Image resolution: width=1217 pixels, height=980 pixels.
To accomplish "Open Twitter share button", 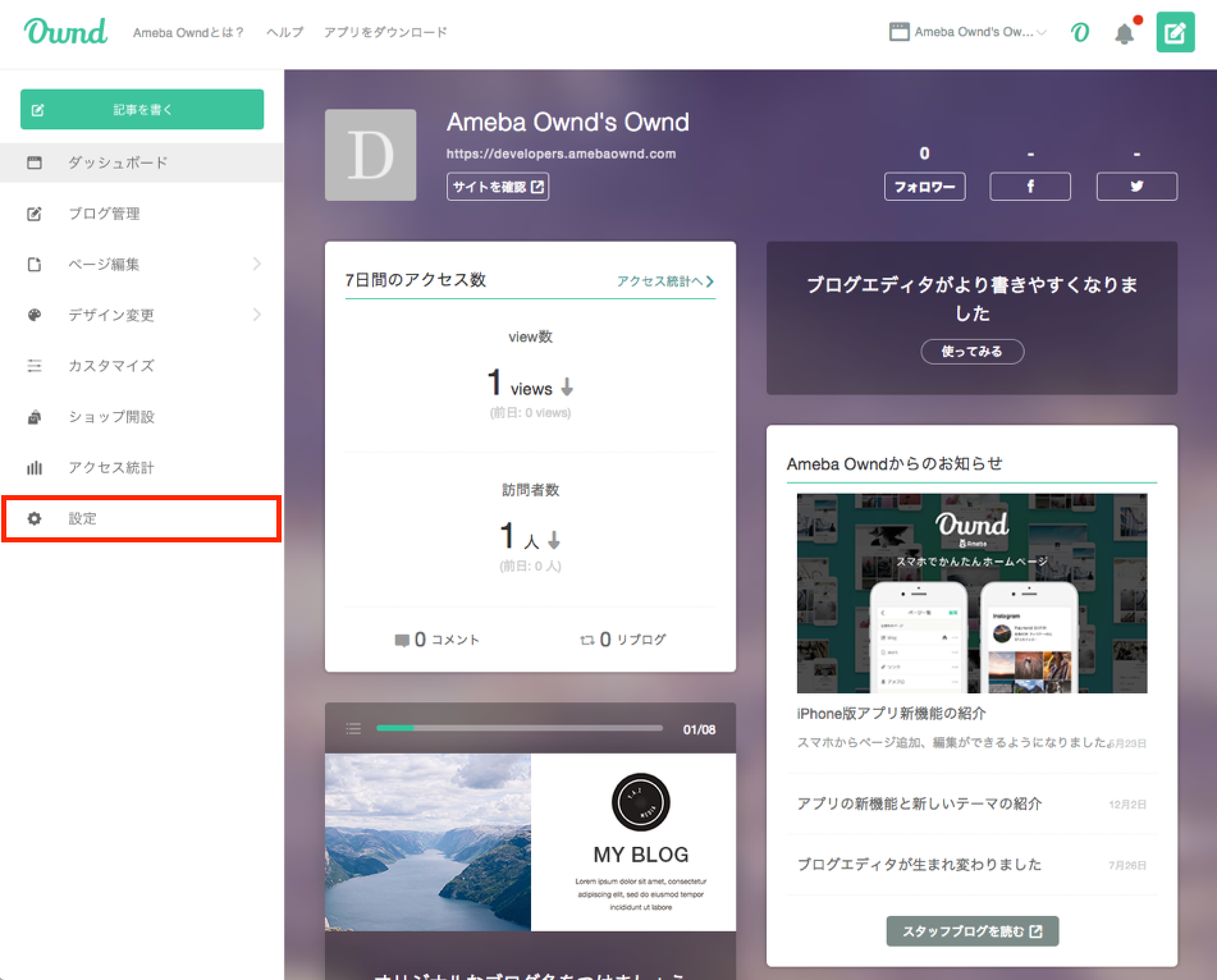I will pyautogui.click(x=1136, y=186).
